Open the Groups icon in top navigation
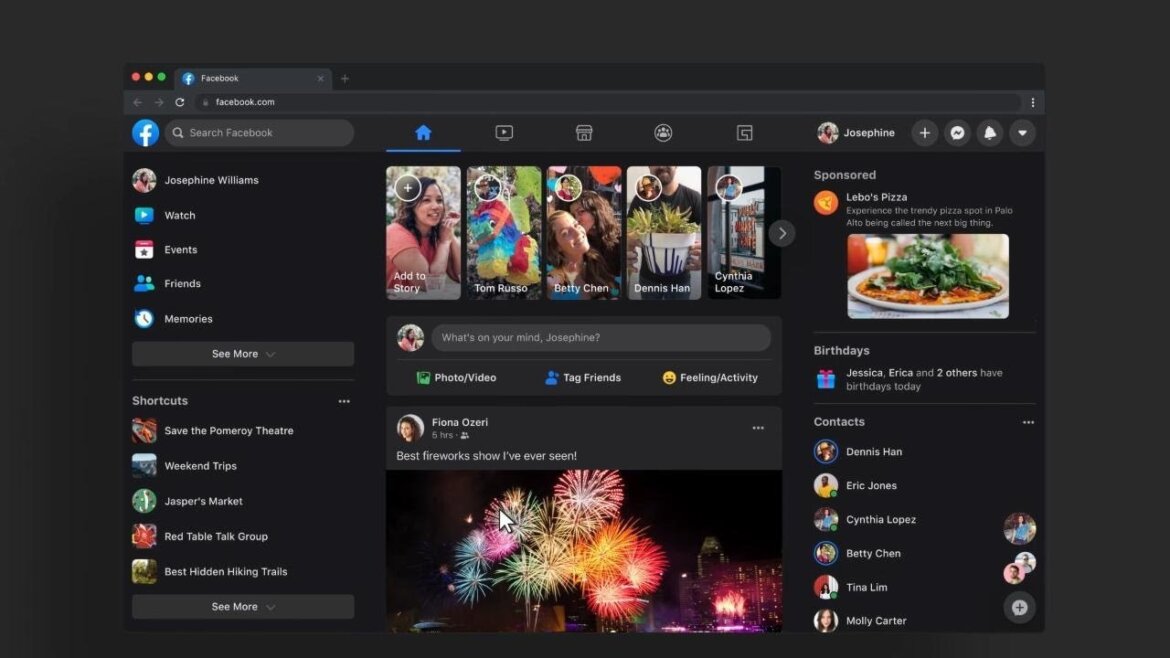 tap(663, 133)
